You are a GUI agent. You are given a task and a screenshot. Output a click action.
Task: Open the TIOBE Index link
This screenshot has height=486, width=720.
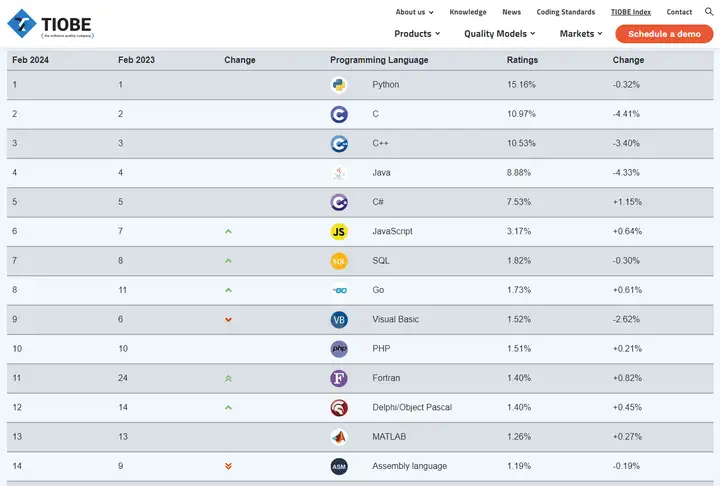click(631, 12)
